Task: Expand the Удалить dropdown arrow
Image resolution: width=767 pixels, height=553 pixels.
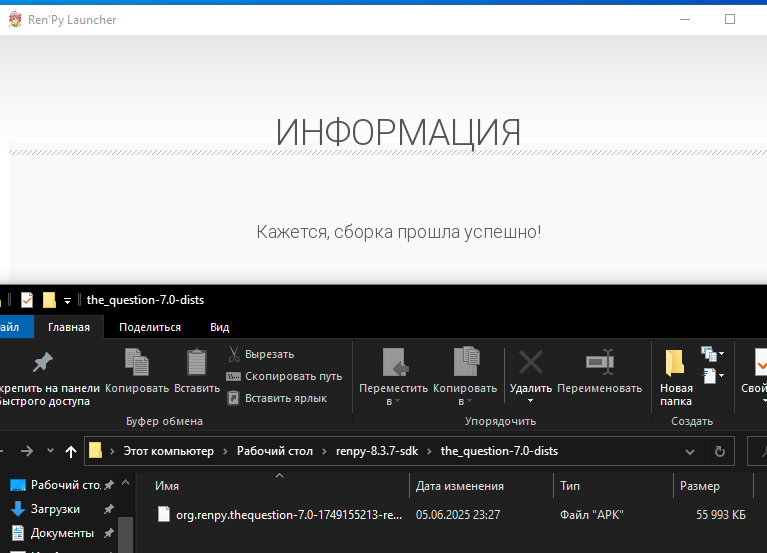Action: click(531, 401)
